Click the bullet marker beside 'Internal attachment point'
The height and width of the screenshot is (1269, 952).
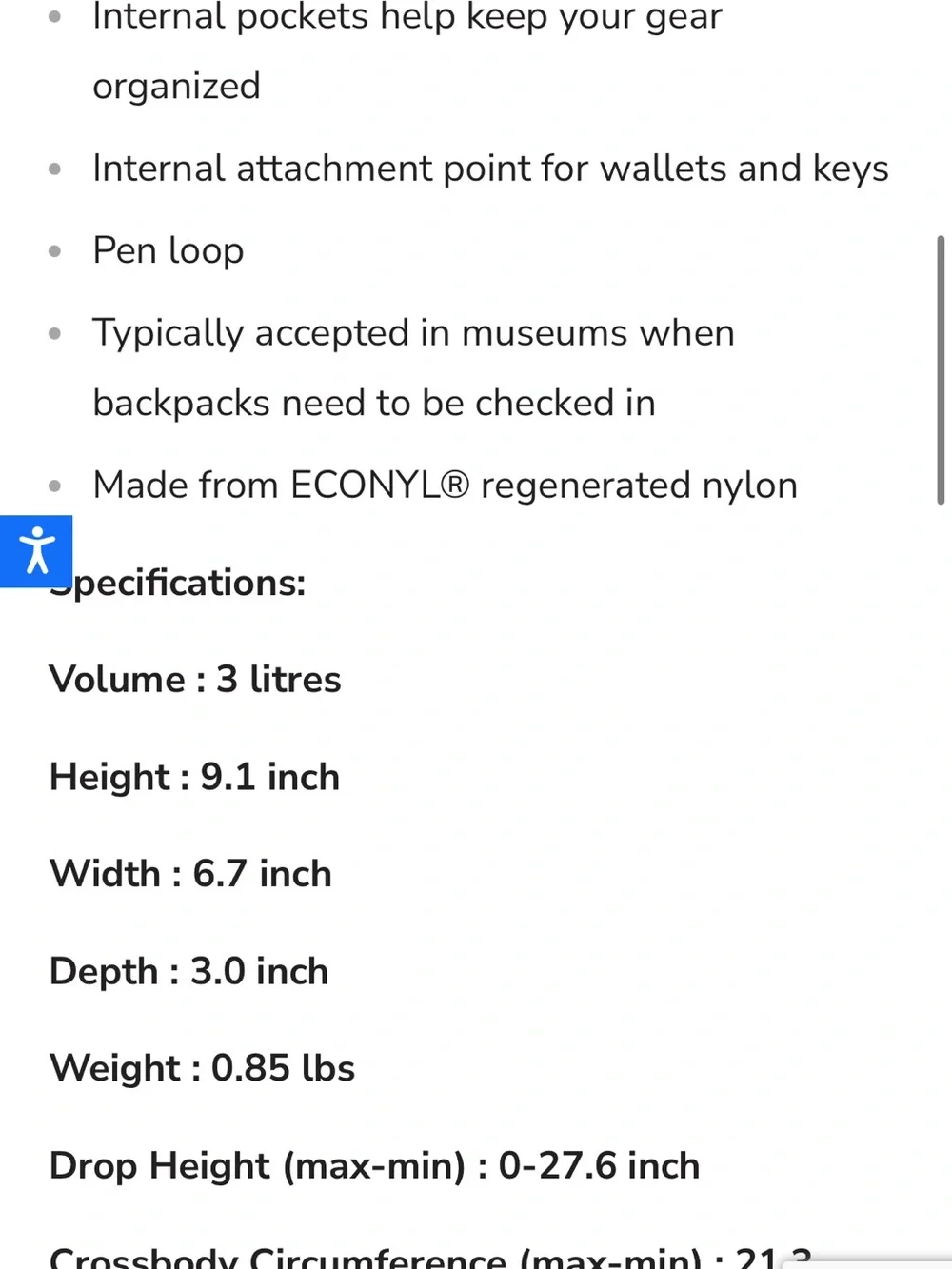click(x=55, y=169)
